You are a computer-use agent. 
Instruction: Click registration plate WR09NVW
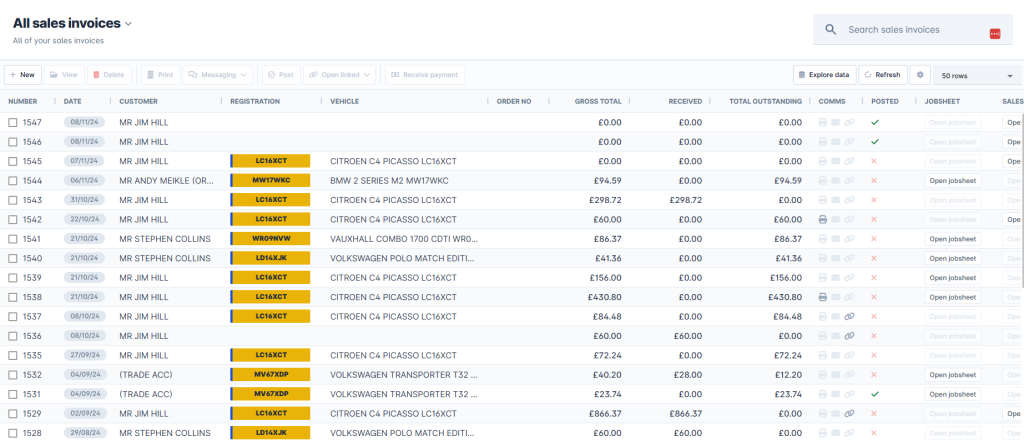tap(270, 239)
